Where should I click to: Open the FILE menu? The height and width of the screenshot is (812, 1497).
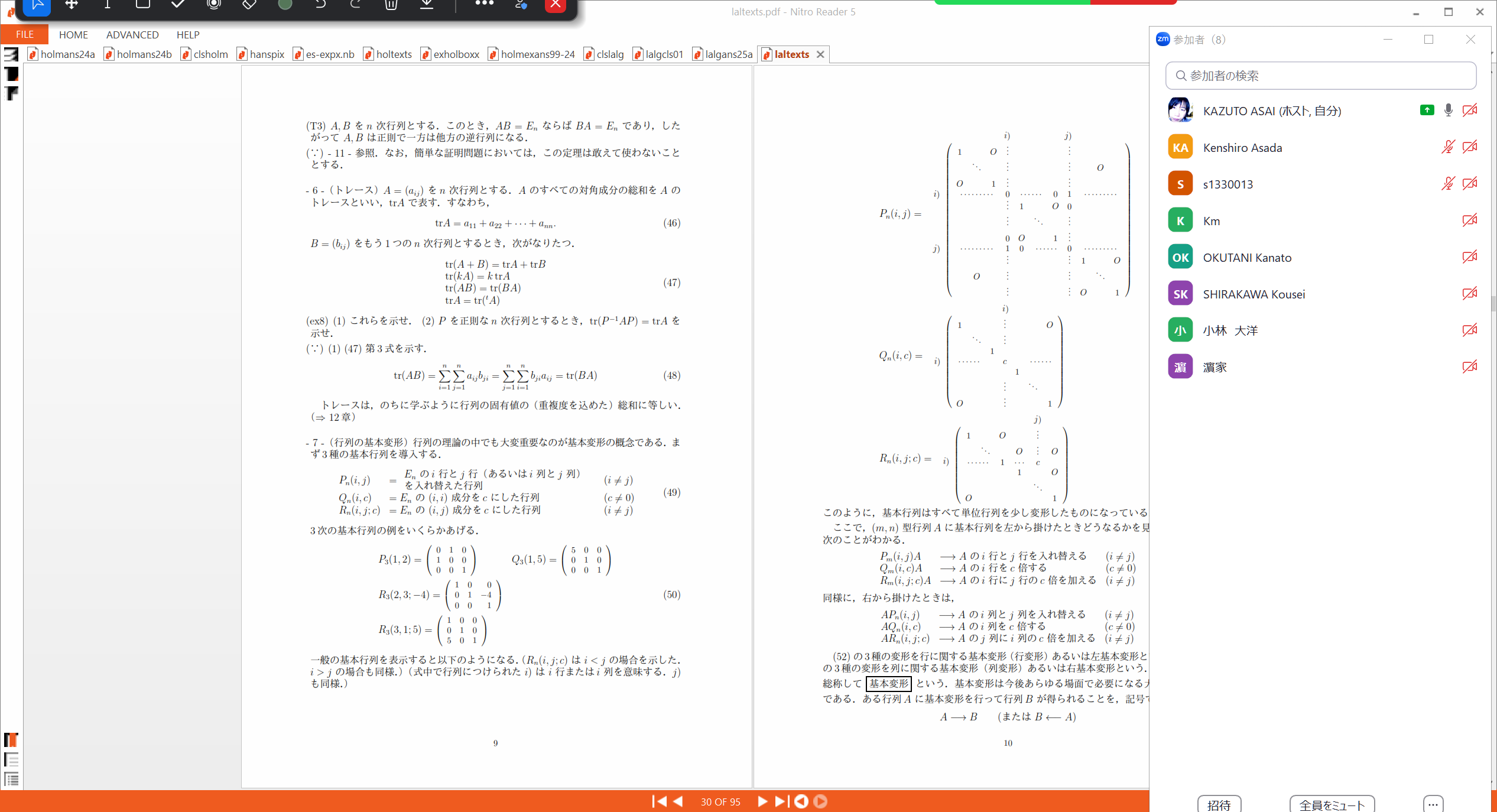pos(25,34)
